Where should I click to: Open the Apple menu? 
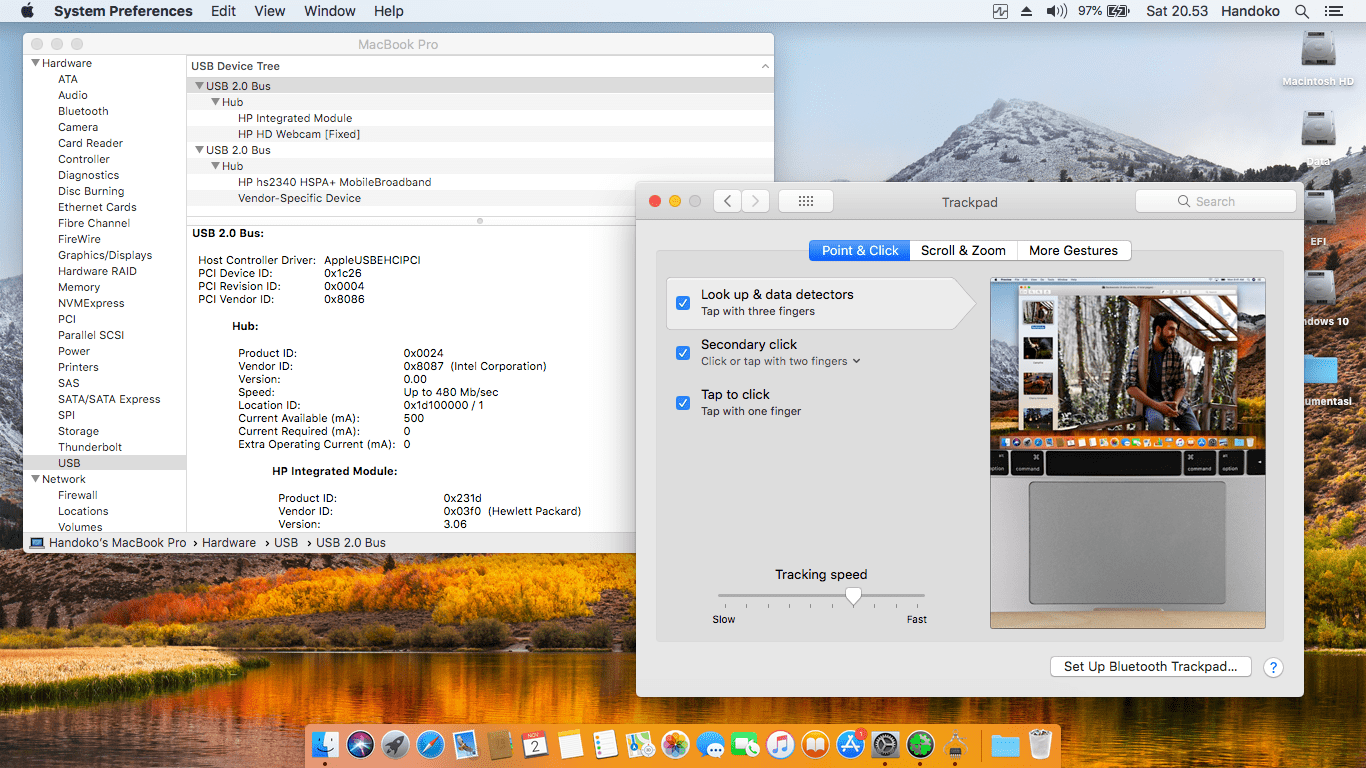click(x=27, y=11)
